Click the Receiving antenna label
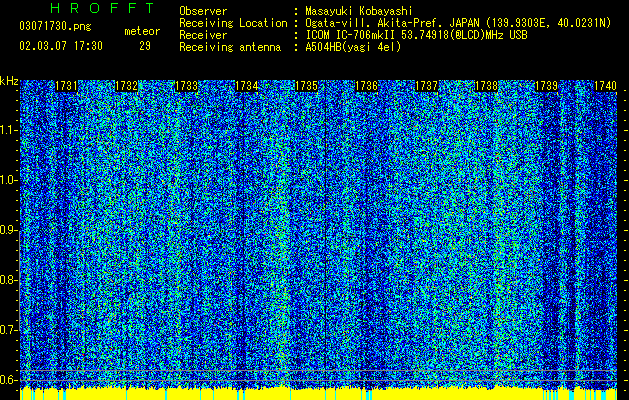The width and height of the screenshot is (629, 400). 230,47
